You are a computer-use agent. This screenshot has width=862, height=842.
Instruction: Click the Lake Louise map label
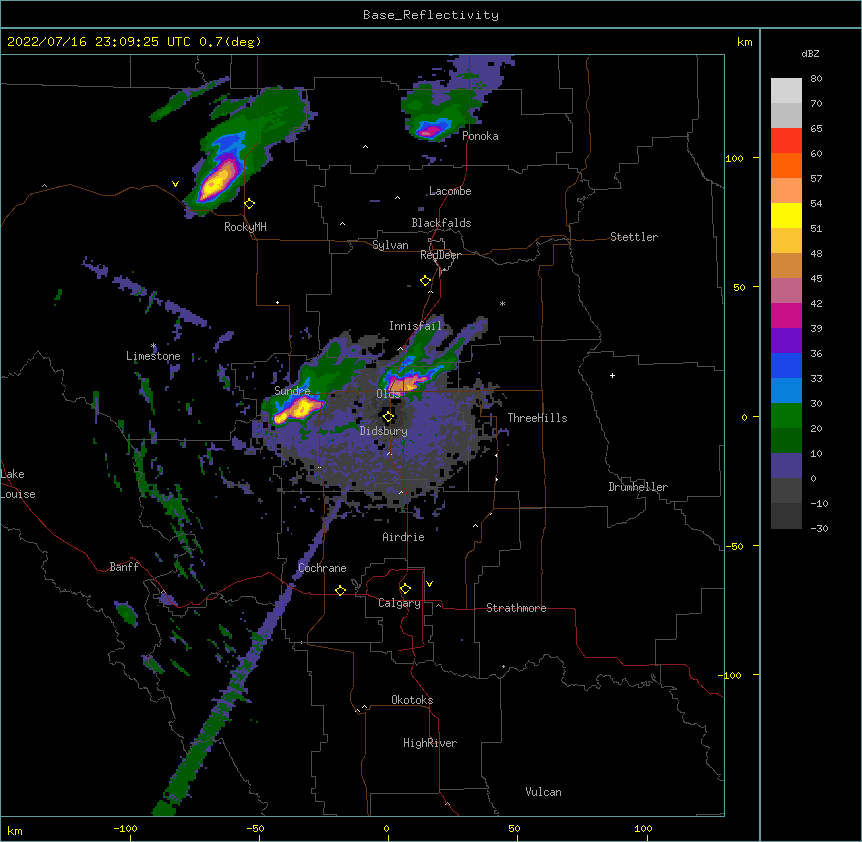pos(18,484)
